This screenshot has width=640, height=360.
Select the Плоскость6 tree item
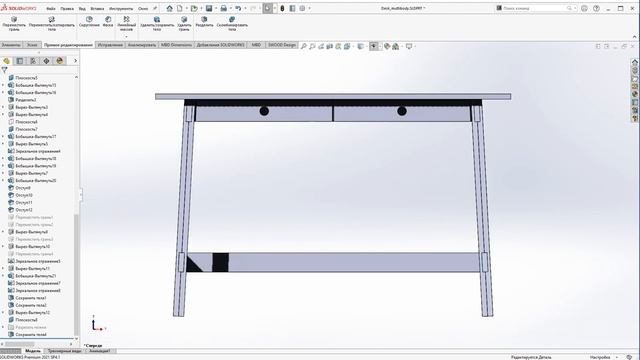click(27, 122)
